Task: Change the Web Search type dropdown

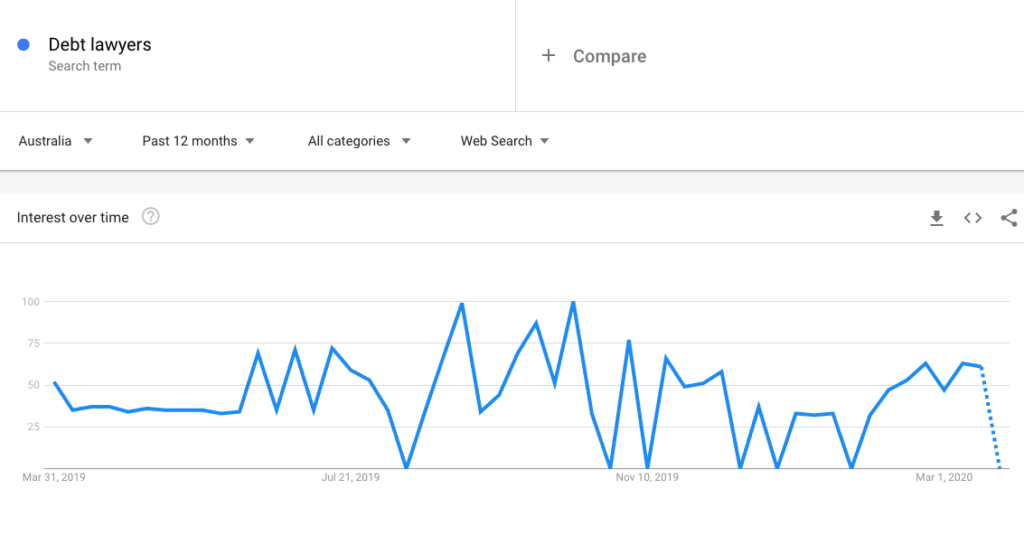Action: click(x=505, y=141)
